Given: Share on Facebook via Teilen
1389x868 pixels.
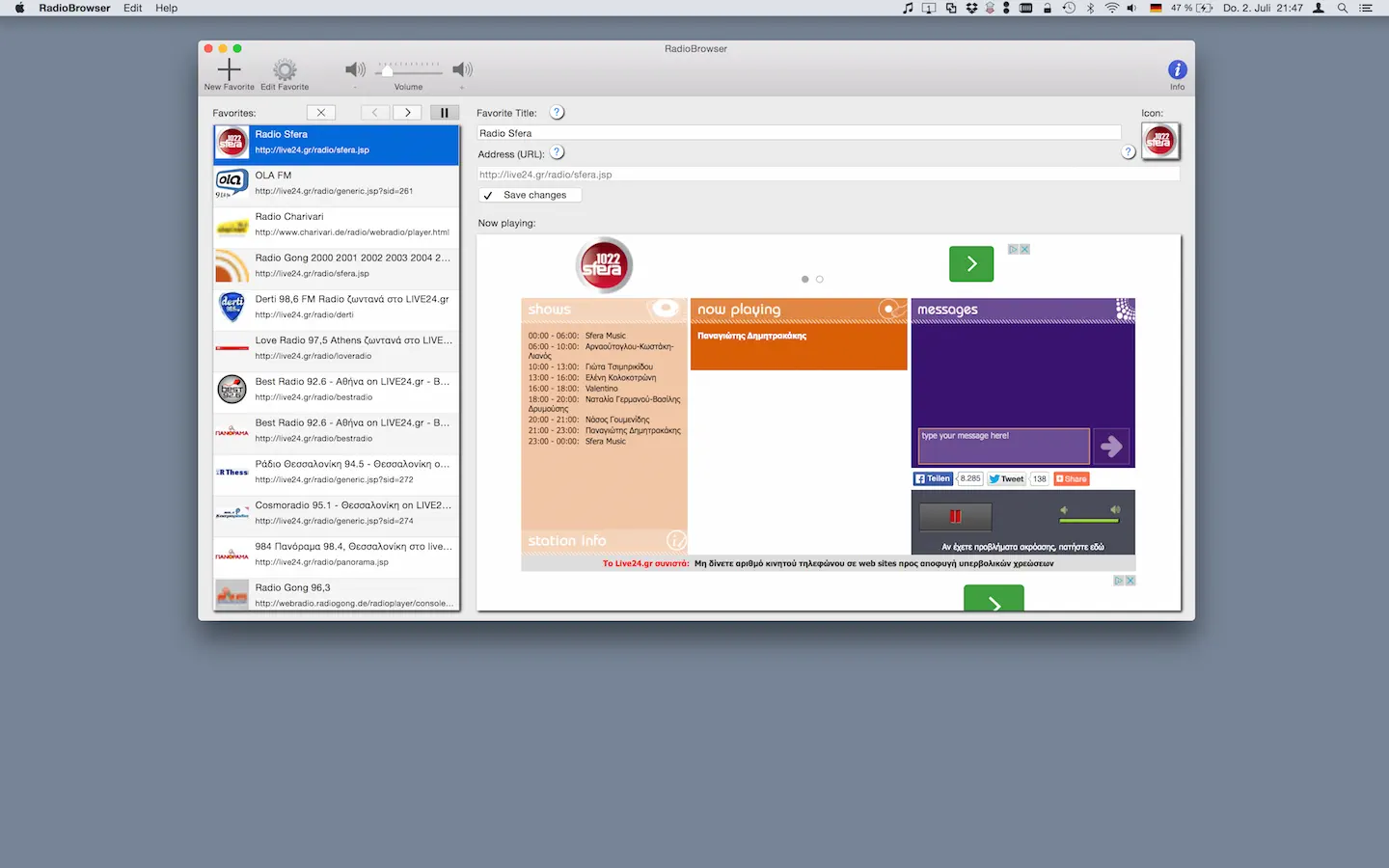Looking at the screenshot, I should tap(933, 478).
